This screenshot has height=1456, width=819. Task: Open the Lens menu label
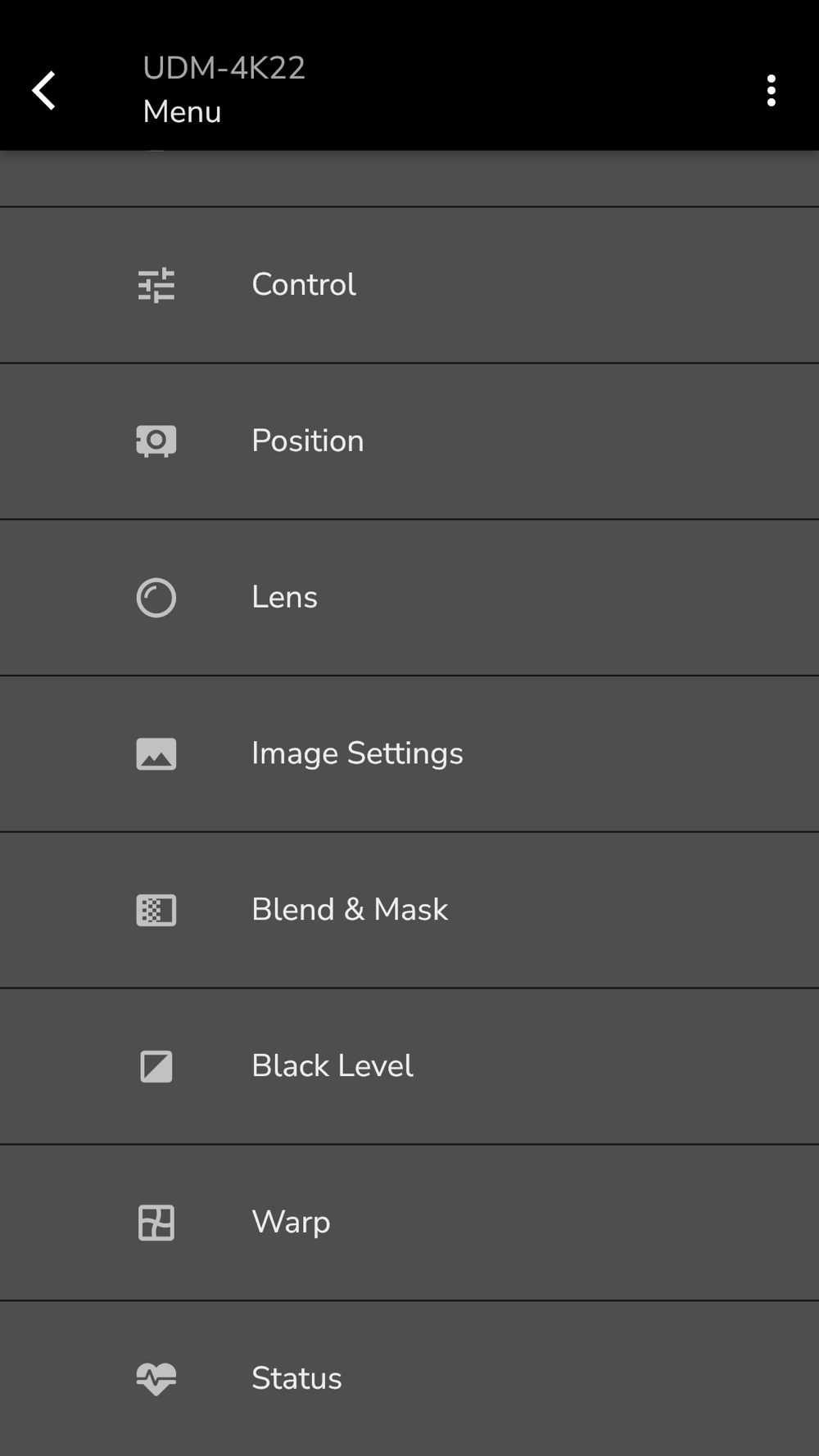(x=284, y=598)
